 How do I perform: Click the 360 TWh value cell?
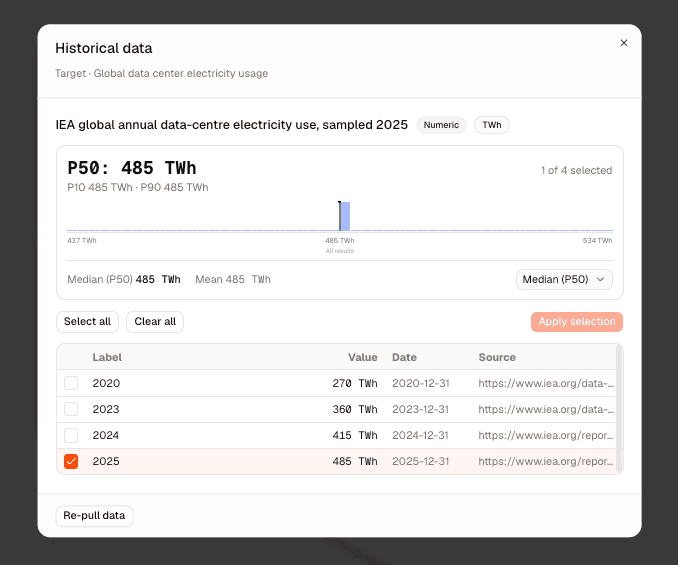[x=355, y=409]
